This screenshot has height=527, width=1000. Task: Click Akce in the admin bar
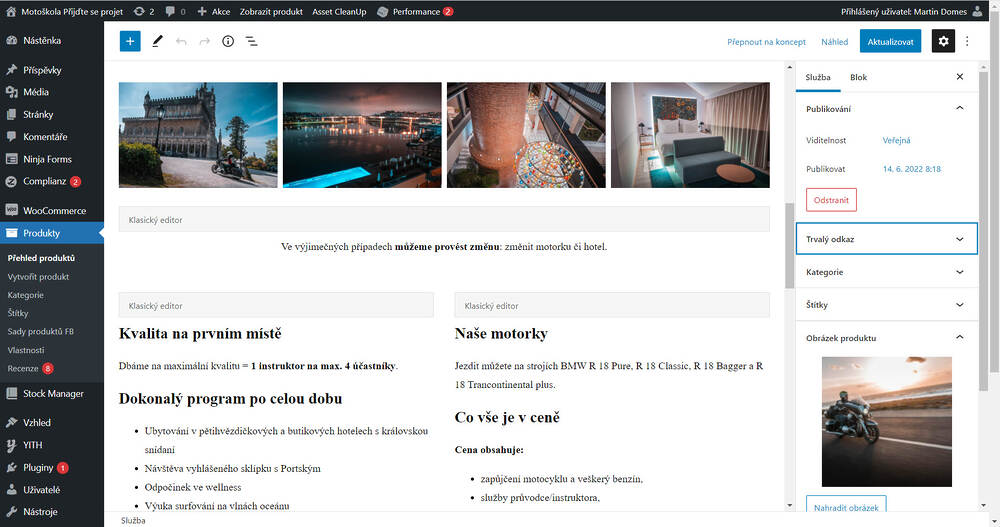[x=214, y=11]
